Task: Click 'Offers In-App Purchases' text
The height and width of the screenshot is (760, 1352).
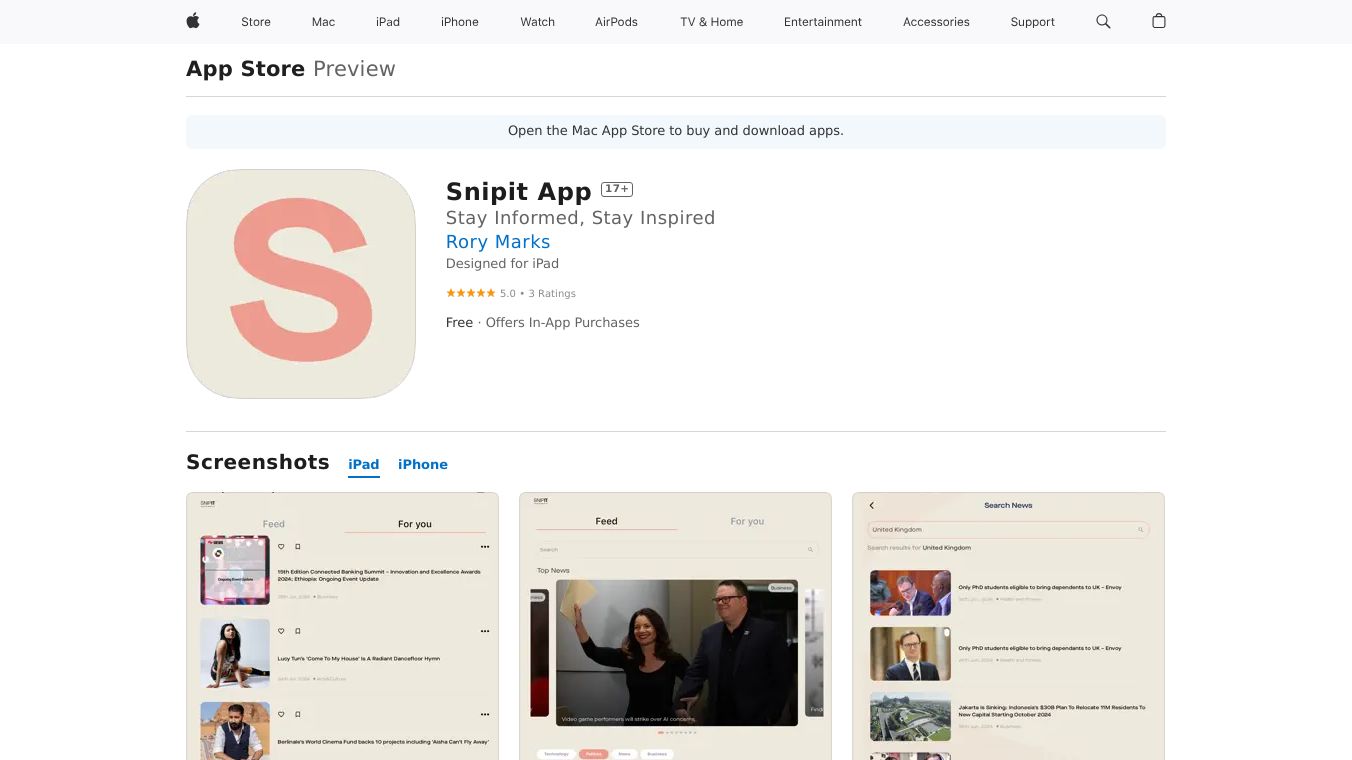Action: [563, 323]
